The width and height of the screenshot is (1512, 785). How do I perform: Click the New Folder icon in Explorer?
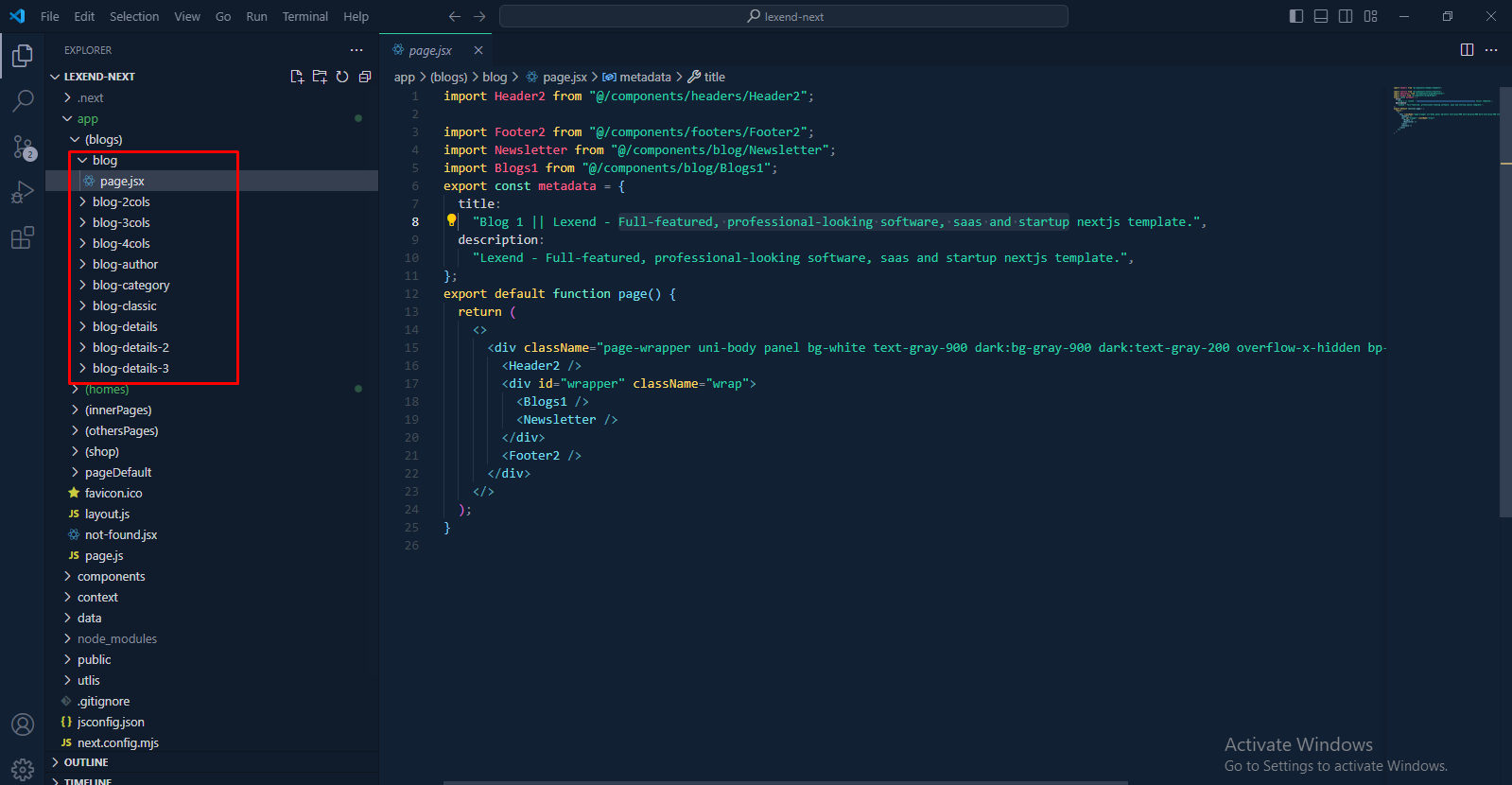pyautogui.click(x=320, y=77)
